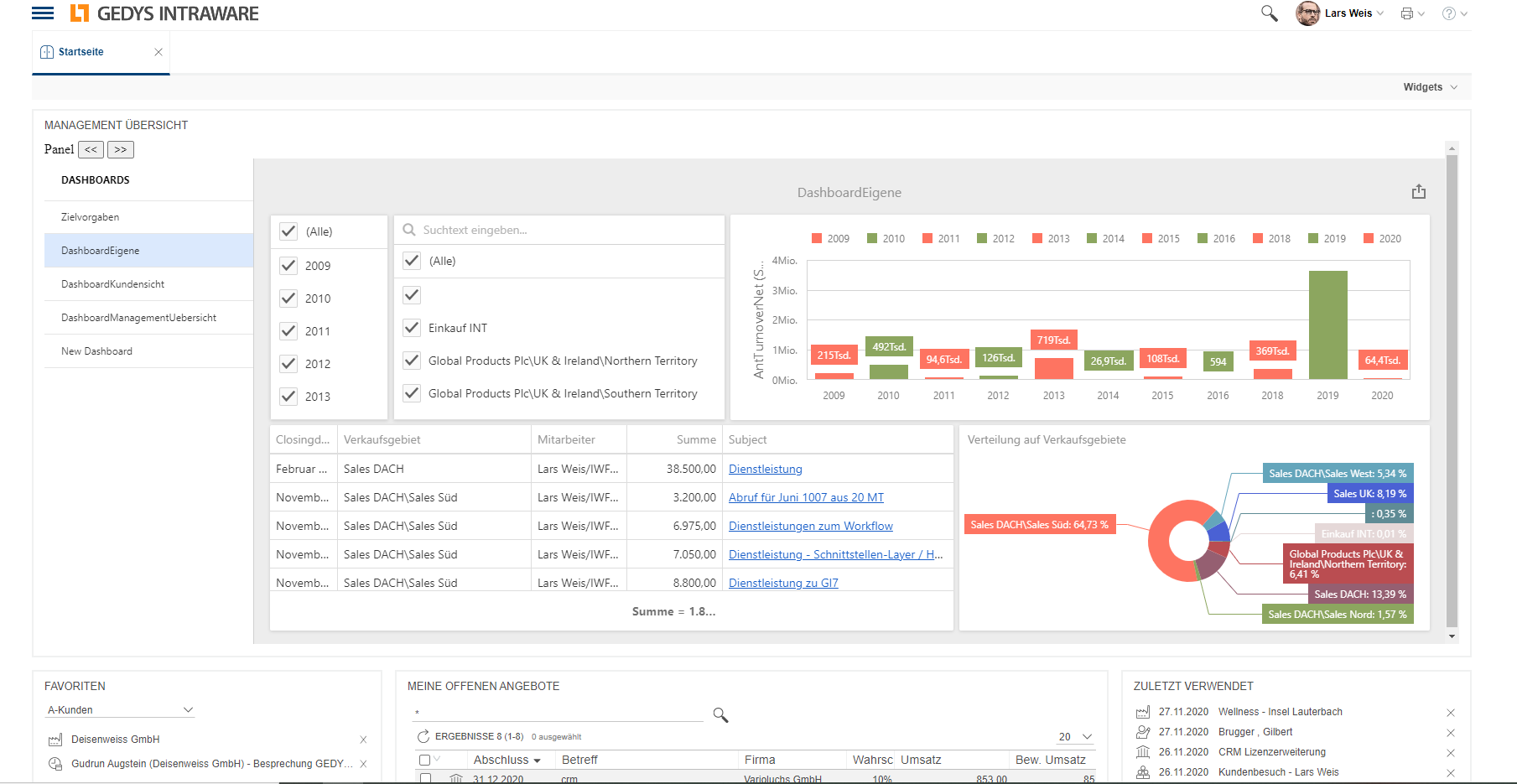
Task: Expand the print options arrow
Action: [1421, 13]
